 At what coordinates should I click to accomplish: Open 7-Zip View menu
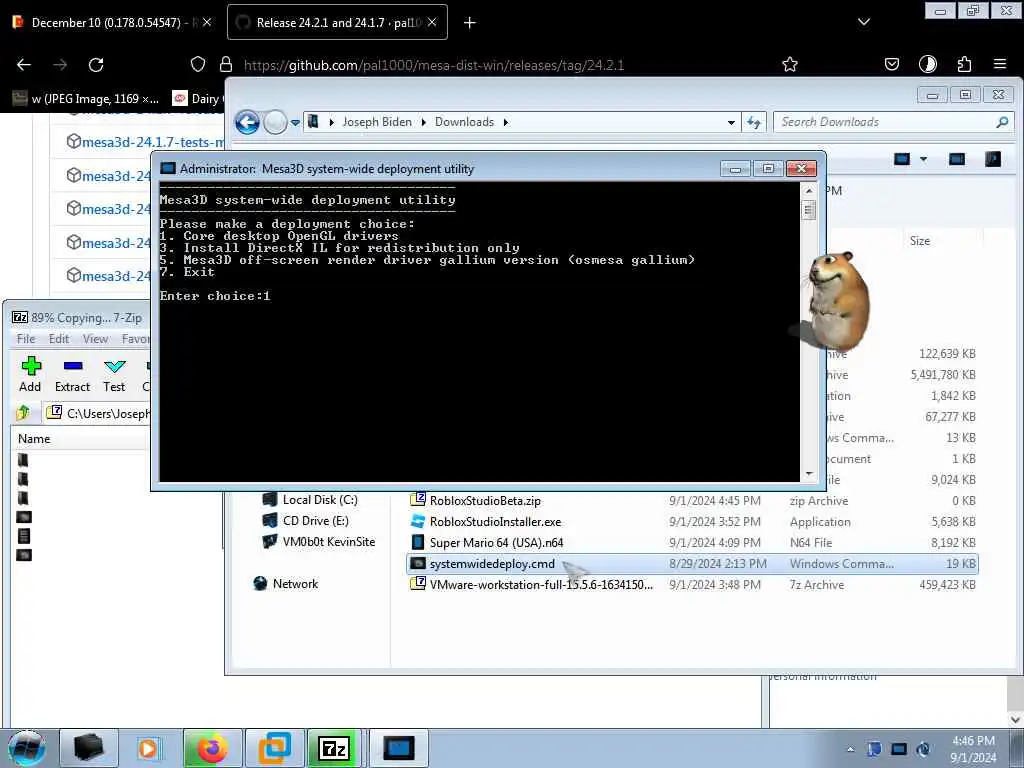click(95, 338)
